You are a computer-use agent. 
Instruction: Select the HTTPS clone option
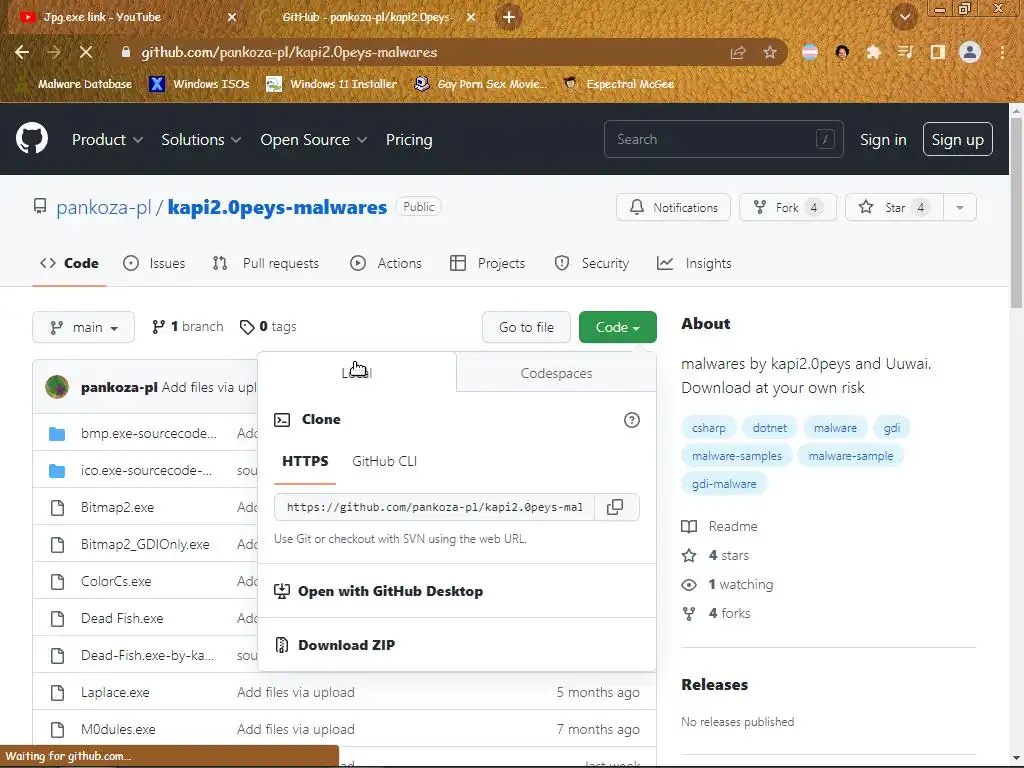pos(305,461)
